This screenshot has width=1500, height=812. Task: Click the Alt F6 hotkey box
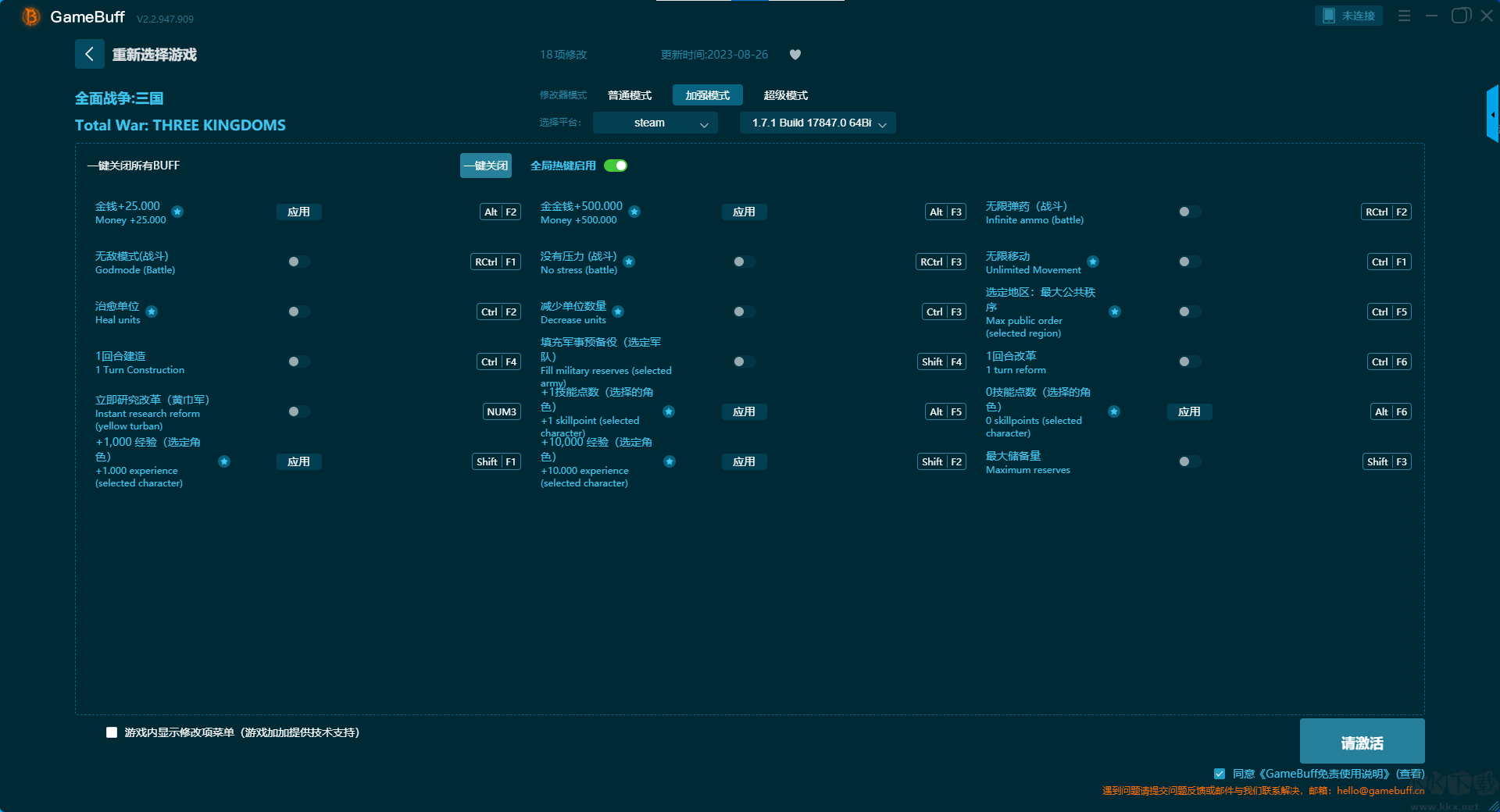pyautogui.click(x=1391, y=411)
